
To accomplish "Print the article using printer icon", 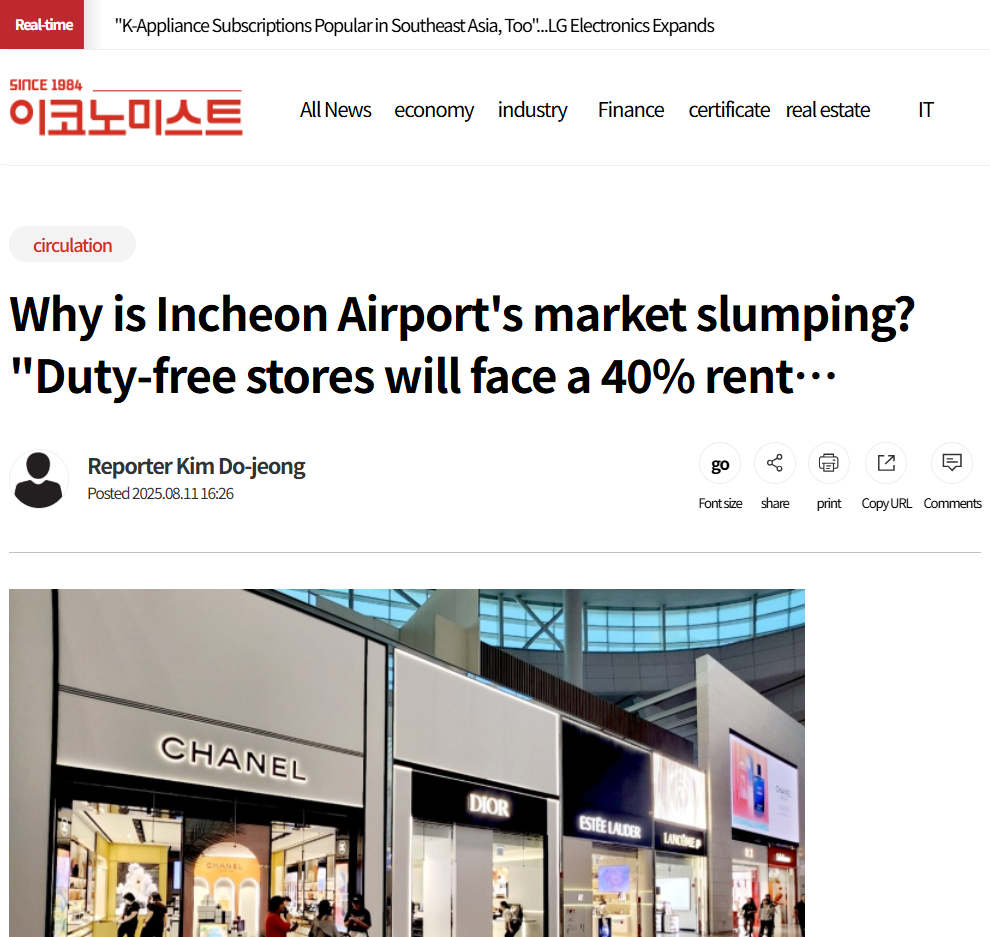I will 828,463.
